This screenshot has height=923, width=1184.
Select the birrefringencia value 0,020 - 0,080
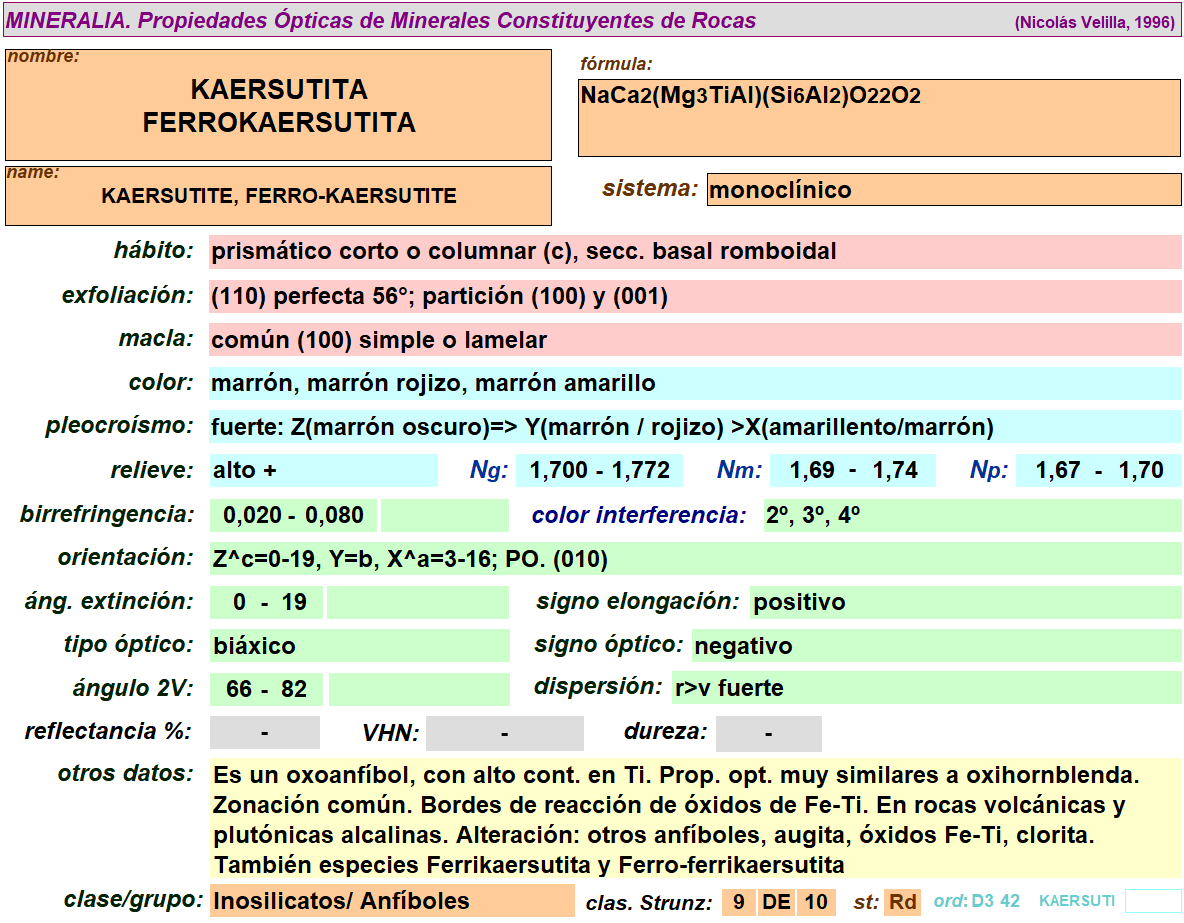(x=293, y=516)
